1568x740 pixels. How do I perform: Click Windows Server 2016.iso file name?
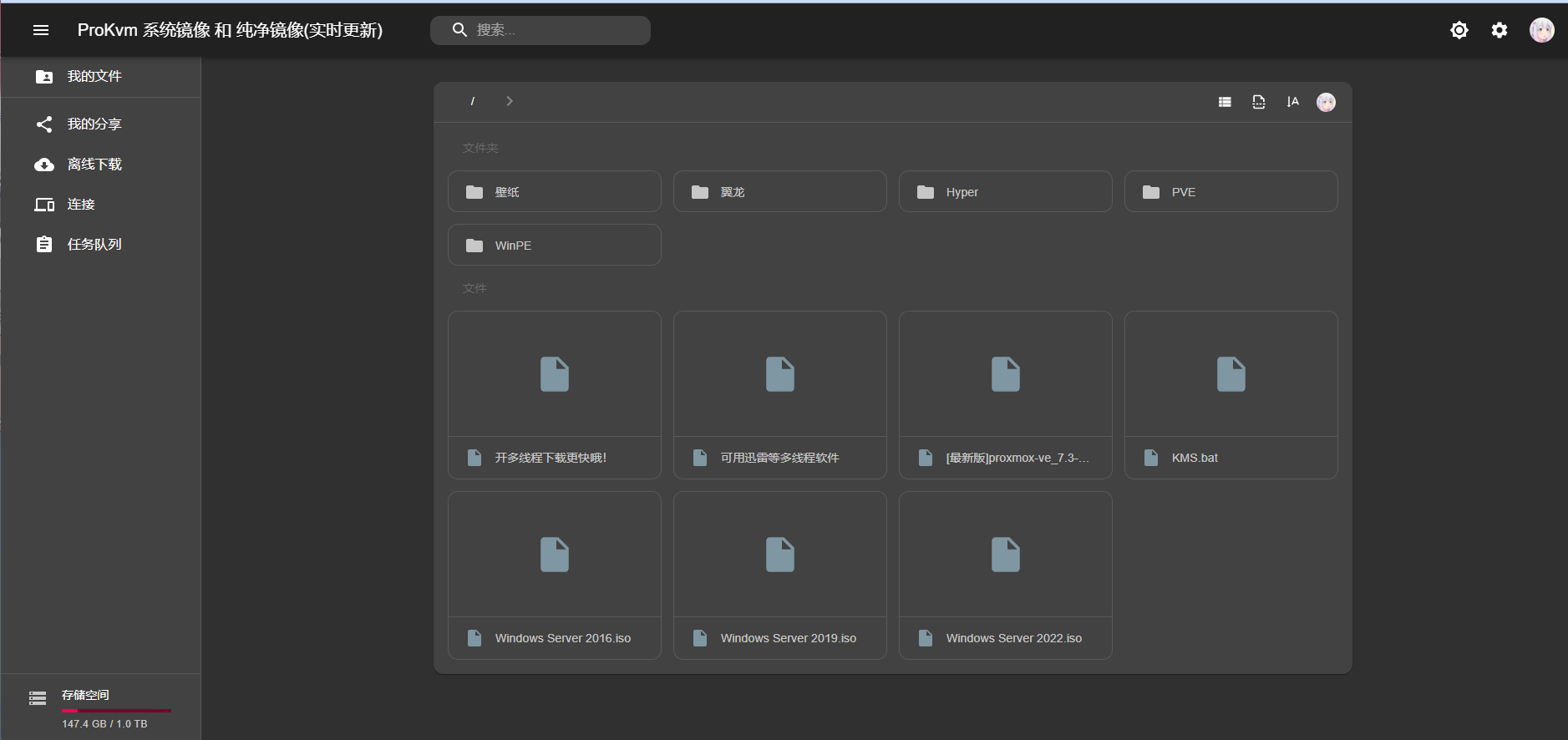point(563,638)
